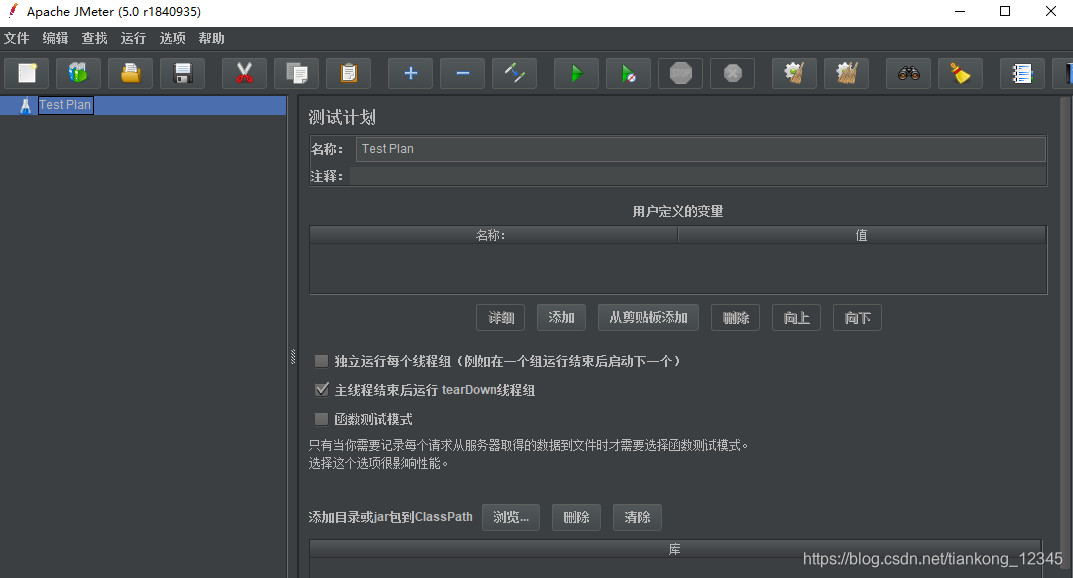This screenshot has width=1073, height=578.
Task: Save test plan with floppy disk icon
Action: click(183, 73)
